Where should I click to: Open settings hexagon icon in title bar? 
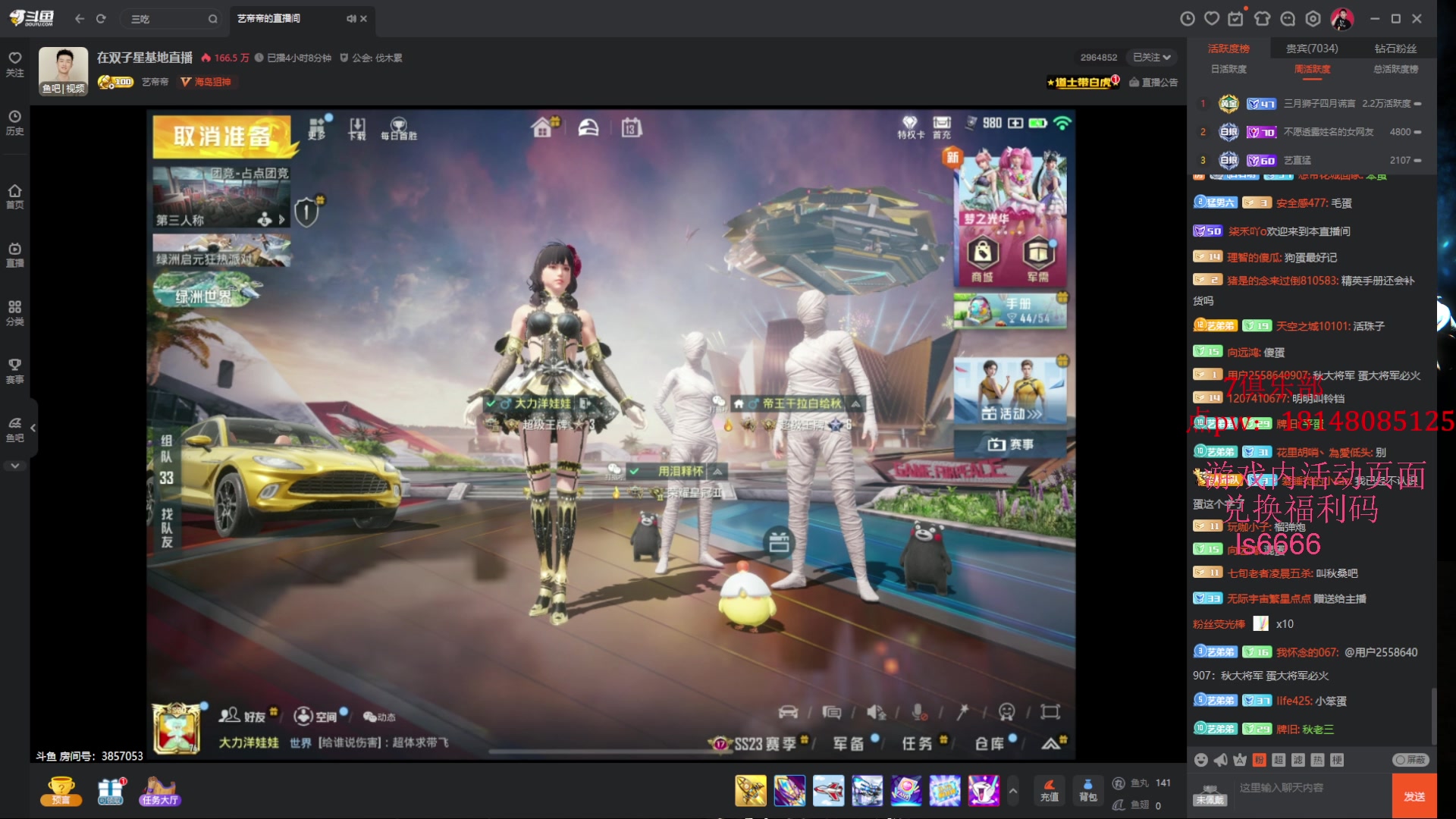pyautogui.click(x=1313, y=18)
